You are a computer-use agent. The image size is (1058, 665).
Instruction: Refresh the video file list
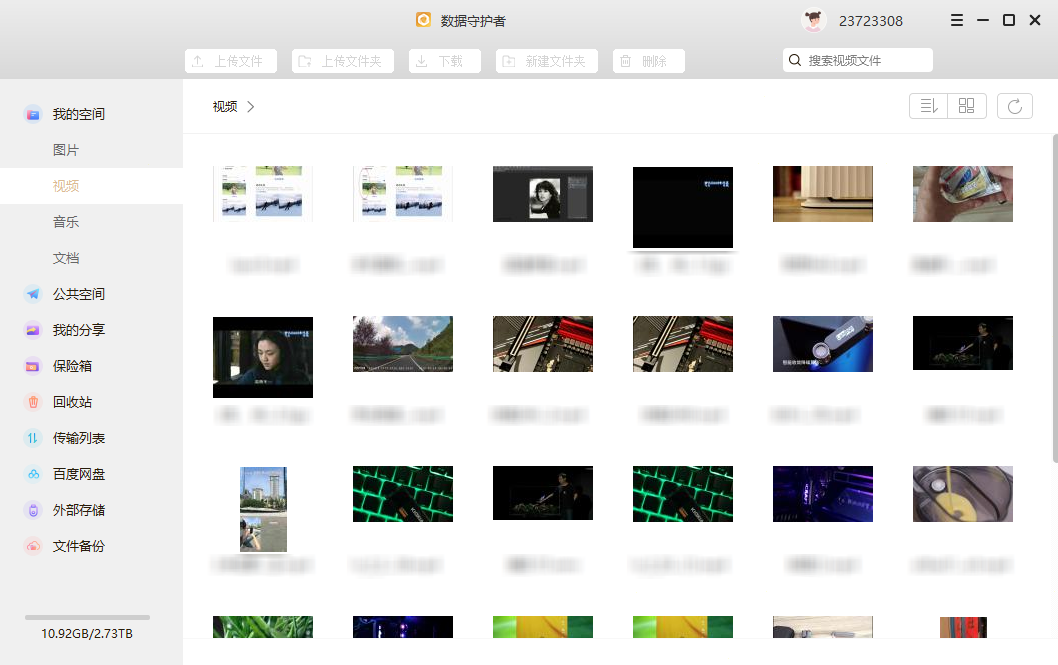[1014, 106]
